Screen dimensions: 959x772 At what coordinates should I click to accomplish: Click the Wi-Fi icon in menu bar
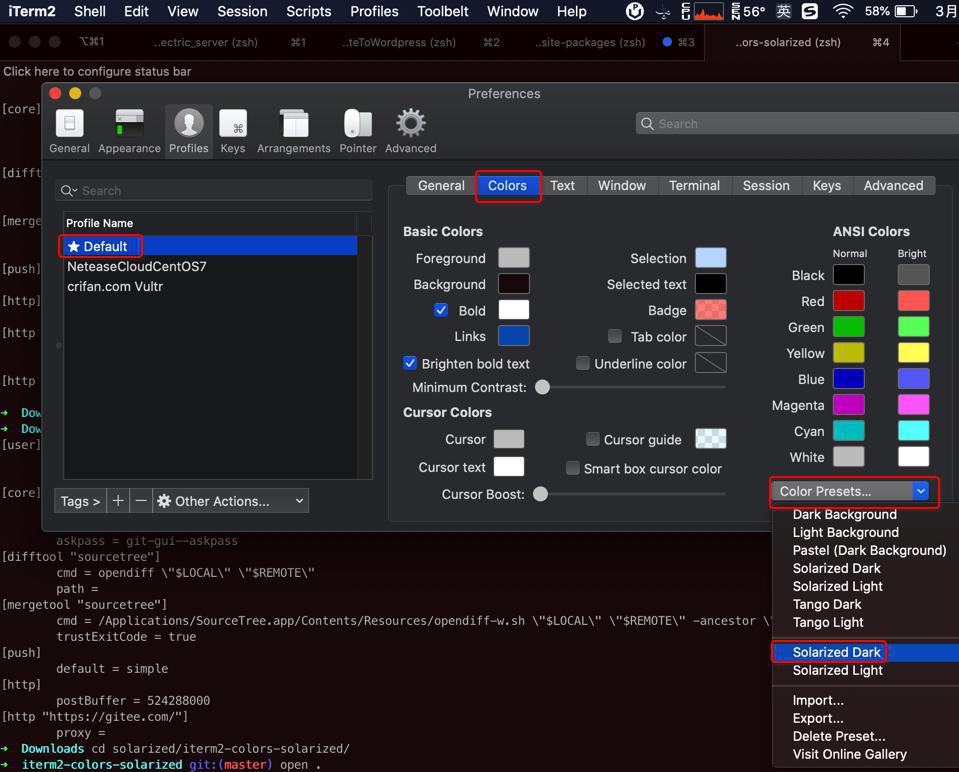[x=843, y=11]
